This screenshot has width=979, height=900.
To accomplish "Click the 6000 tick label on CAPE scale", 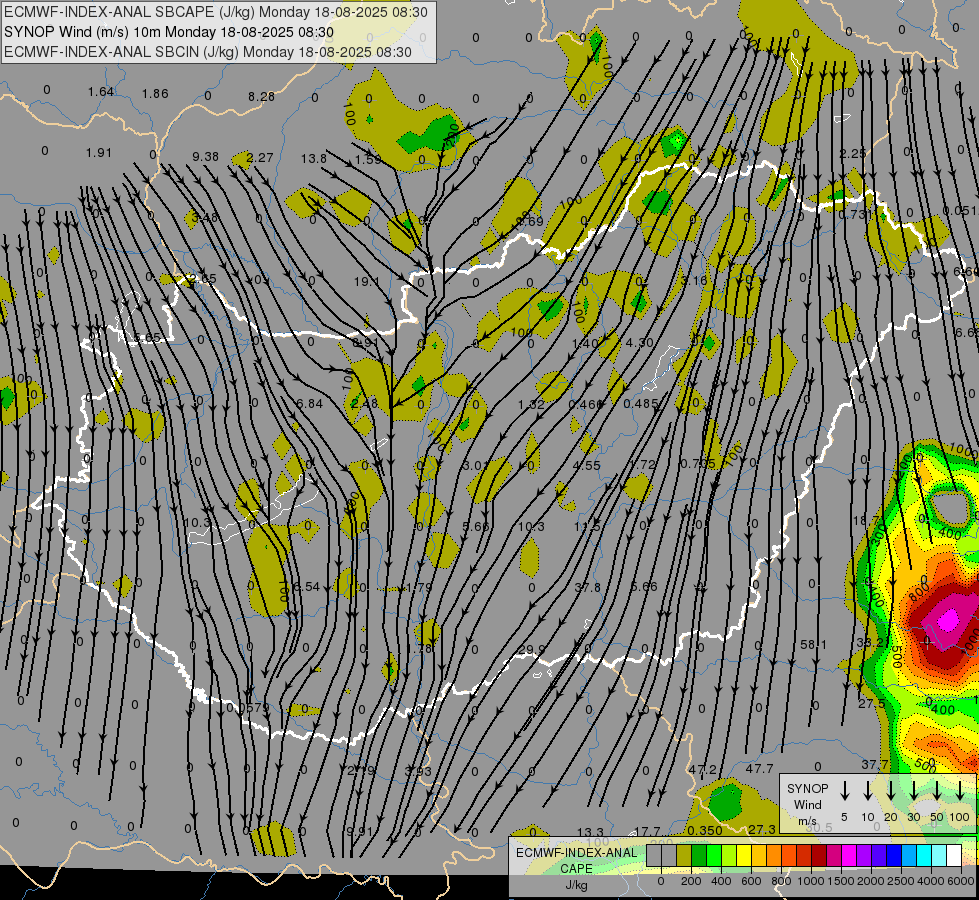I will click(962, 881).
